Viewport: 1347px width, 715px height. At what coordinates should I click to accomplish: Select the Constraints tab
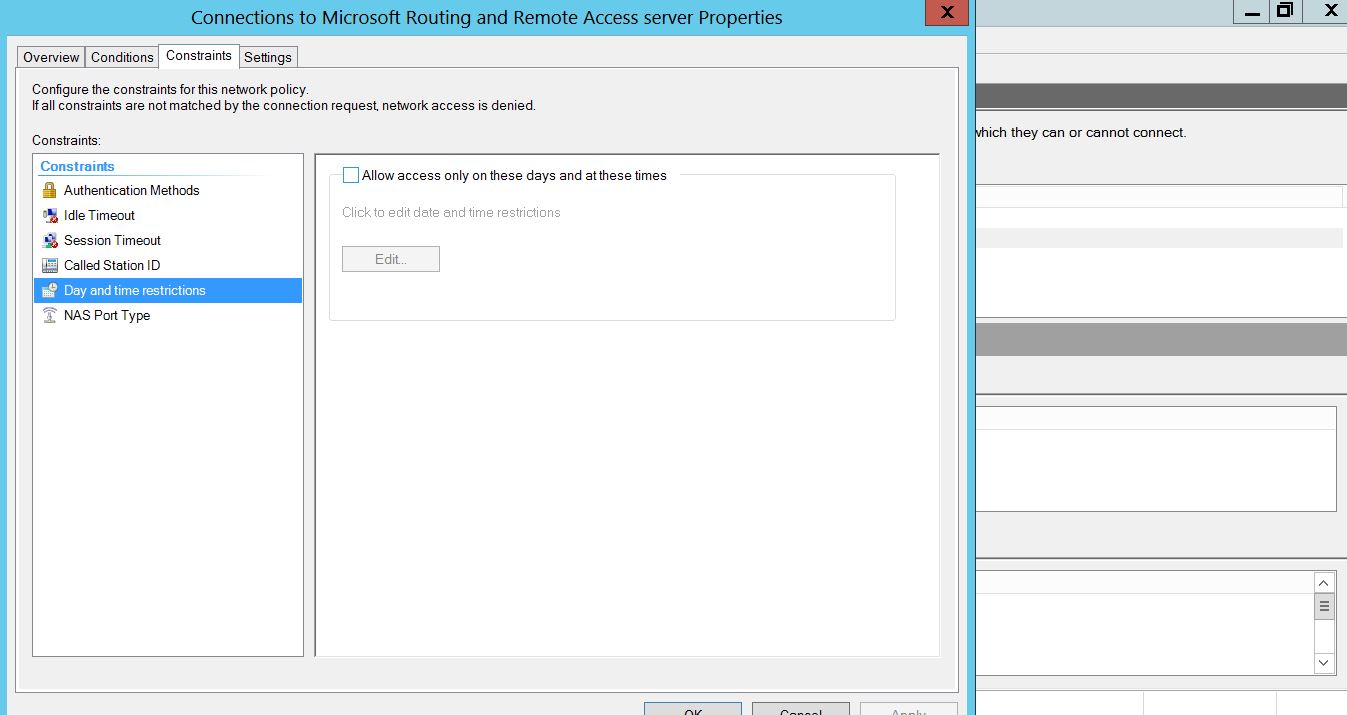click(199, 56)
